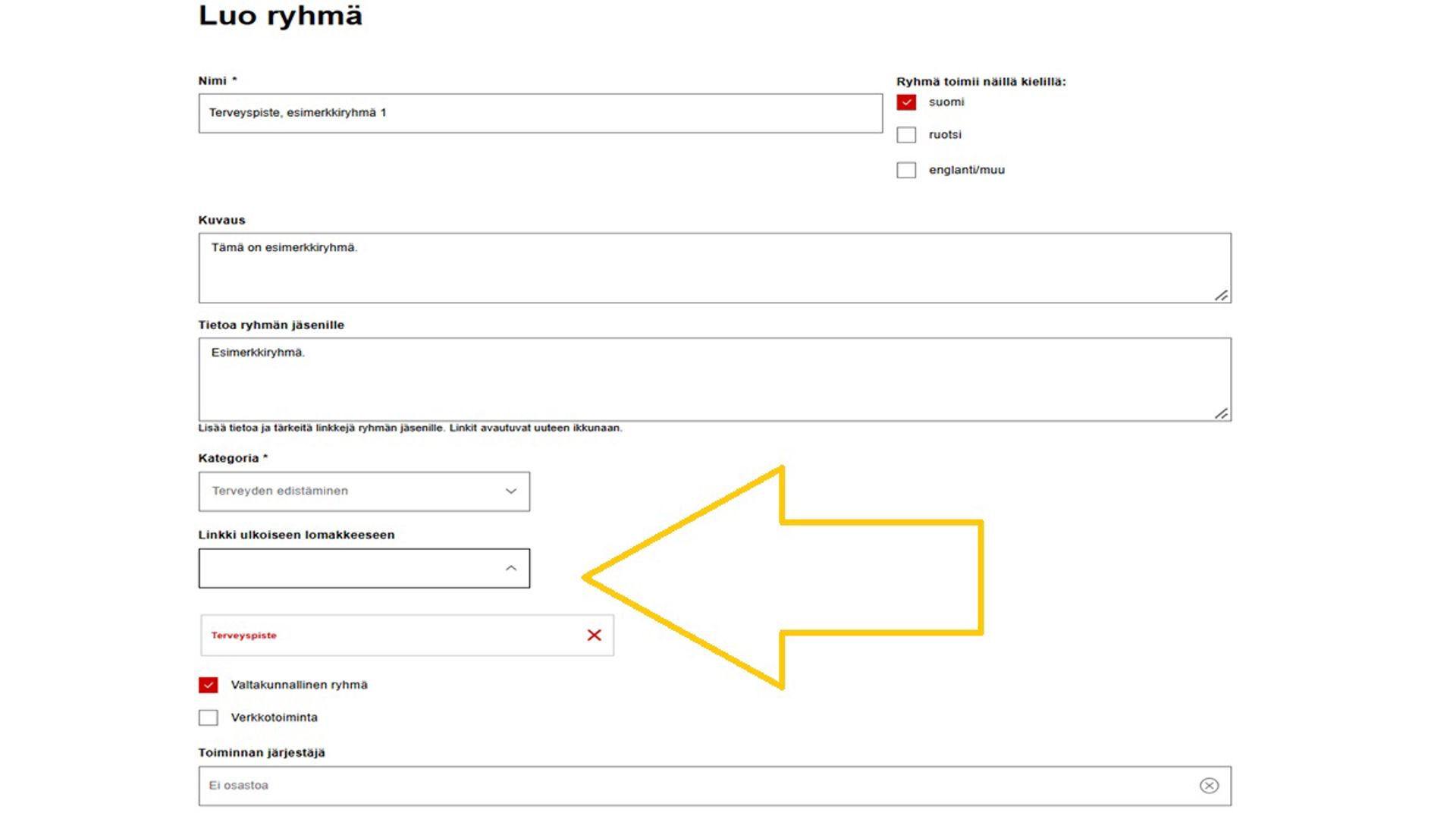Uncheck Valtakunnallinen ryhmä checkbox
This screenshot has height=813, width=1456.
[x=208, y=685]
